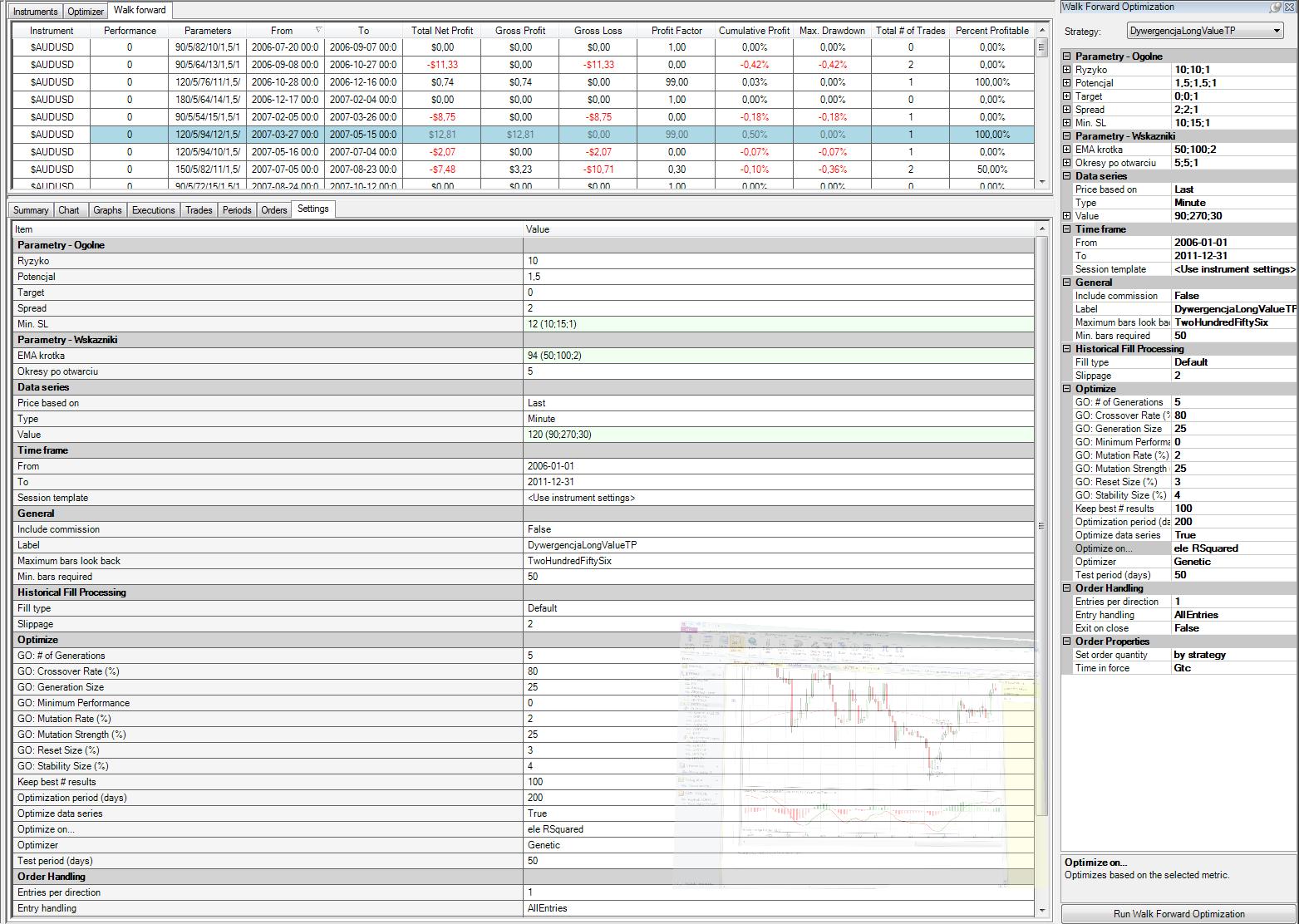Expand the Okresy po otwarciu property in the right panel
The width and height of the screenshot is (1299, 924).
click(1067, 163)
